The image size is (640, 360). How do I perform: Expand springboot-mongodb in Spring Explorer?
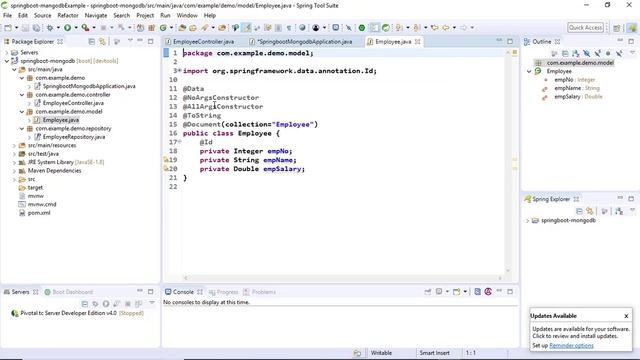(527, 221)
